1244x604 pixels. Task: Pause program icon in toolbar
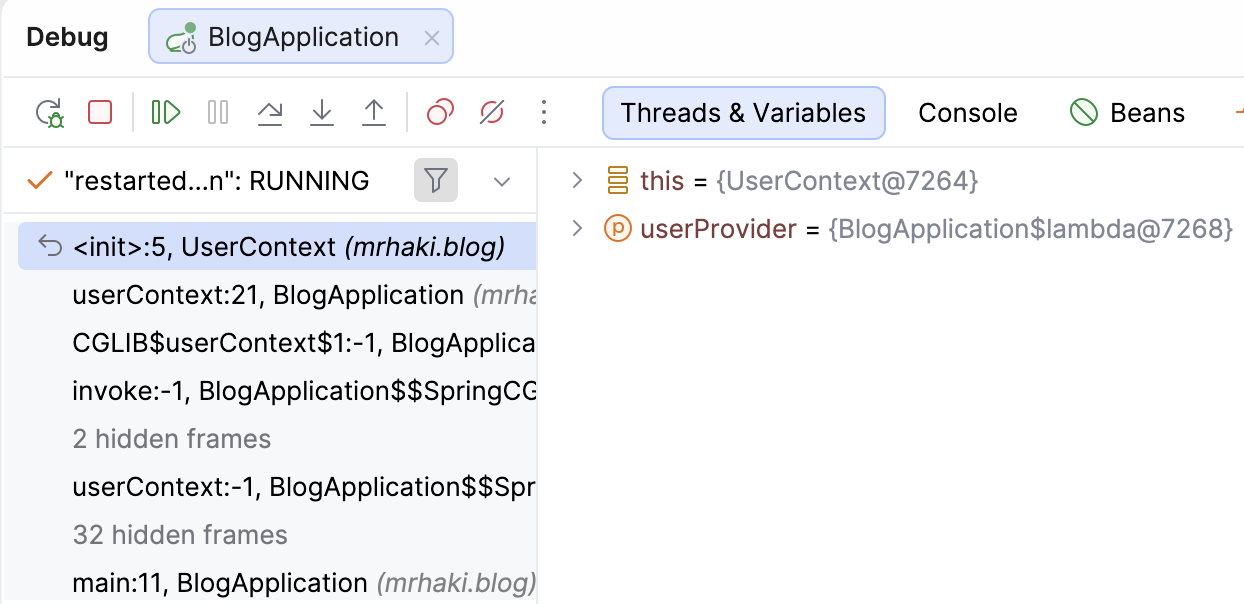(x=218, y=112)
